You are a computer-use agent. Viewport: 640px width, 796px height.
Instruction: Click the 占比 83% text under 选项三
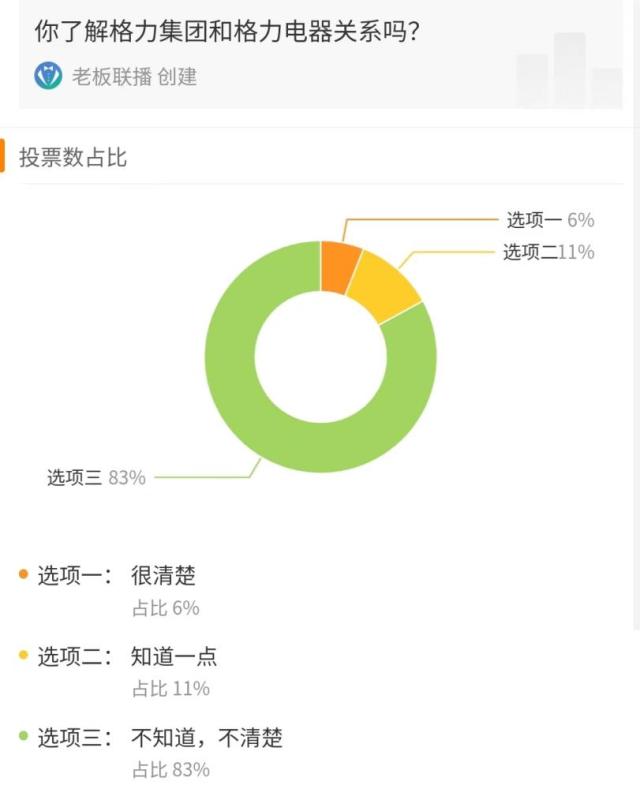pyautogui.click(x=171, y=770)
